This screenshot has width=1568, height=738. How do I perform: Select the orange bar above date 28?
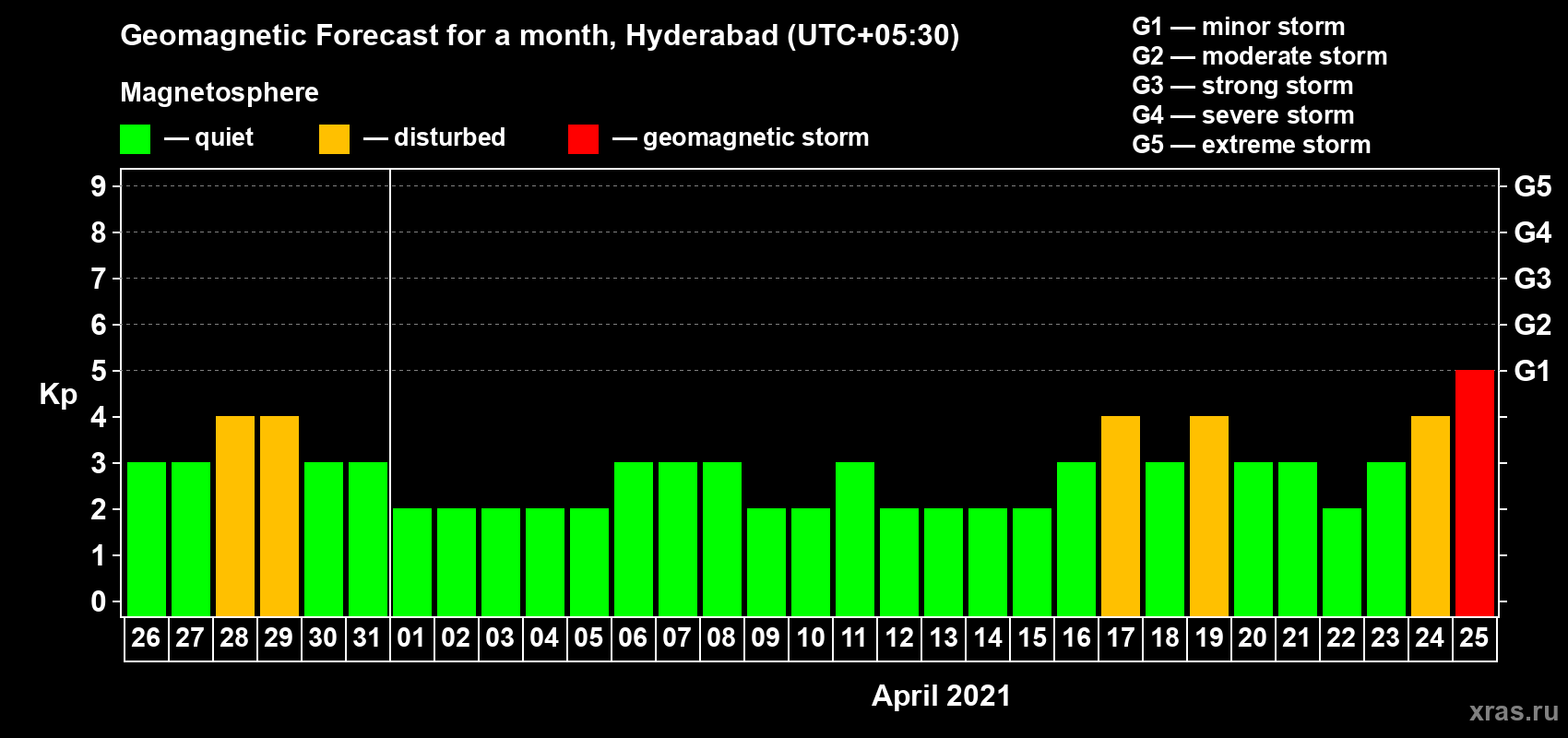tap(235, 516)
